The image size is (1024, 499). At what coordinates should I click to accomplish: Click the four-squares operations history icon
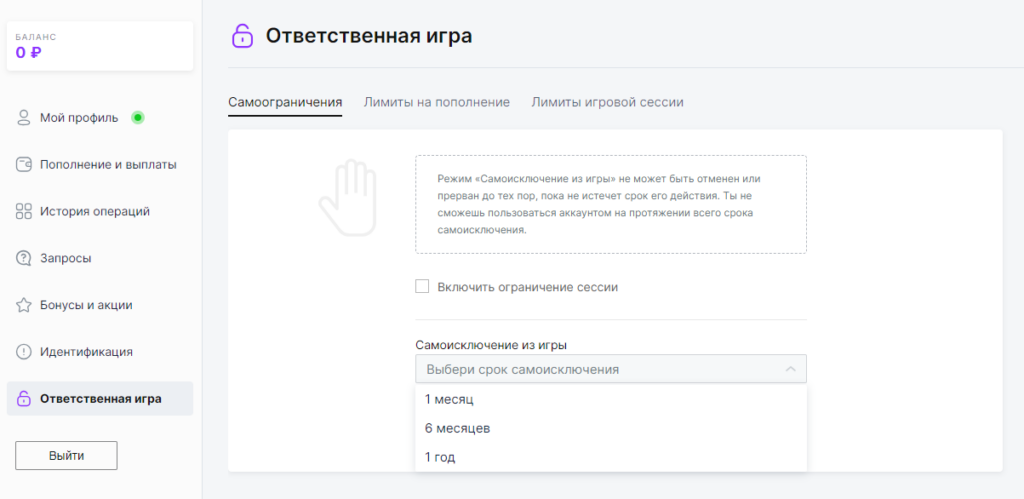pos(24,212)
